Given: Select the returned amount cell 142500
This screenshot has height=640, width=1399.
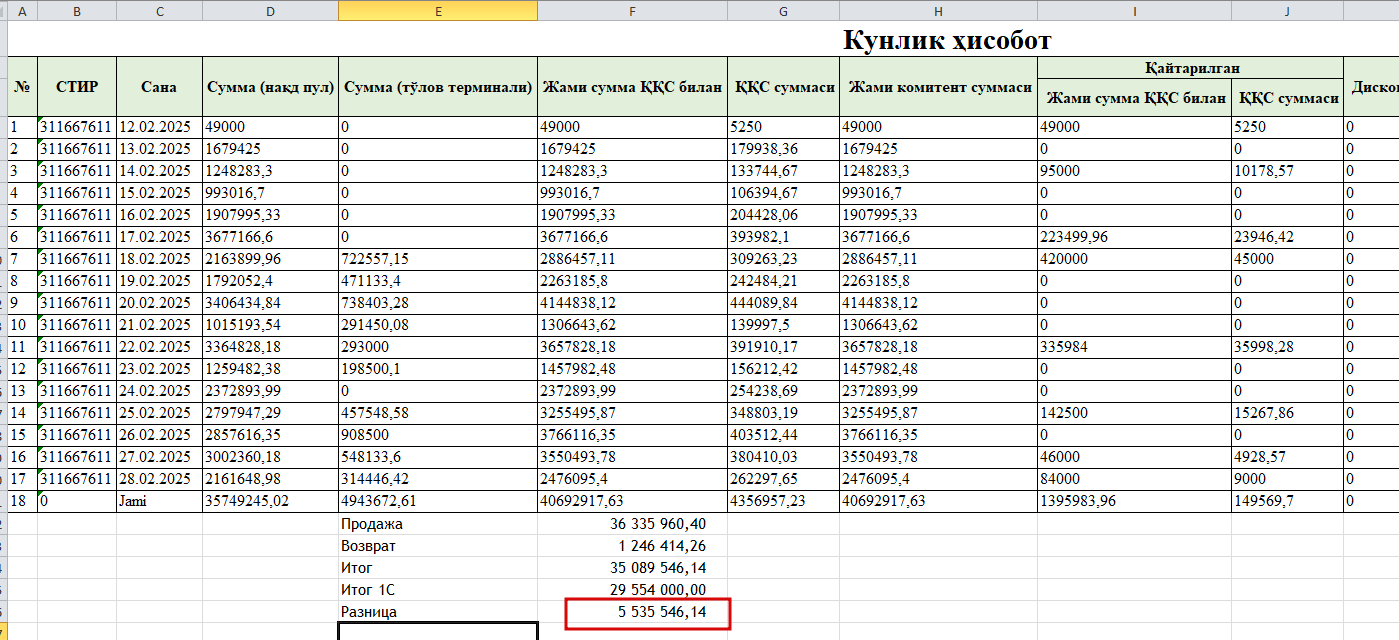Looking at the screenshot, I should pyautogui.click(x=1134, y=413).
